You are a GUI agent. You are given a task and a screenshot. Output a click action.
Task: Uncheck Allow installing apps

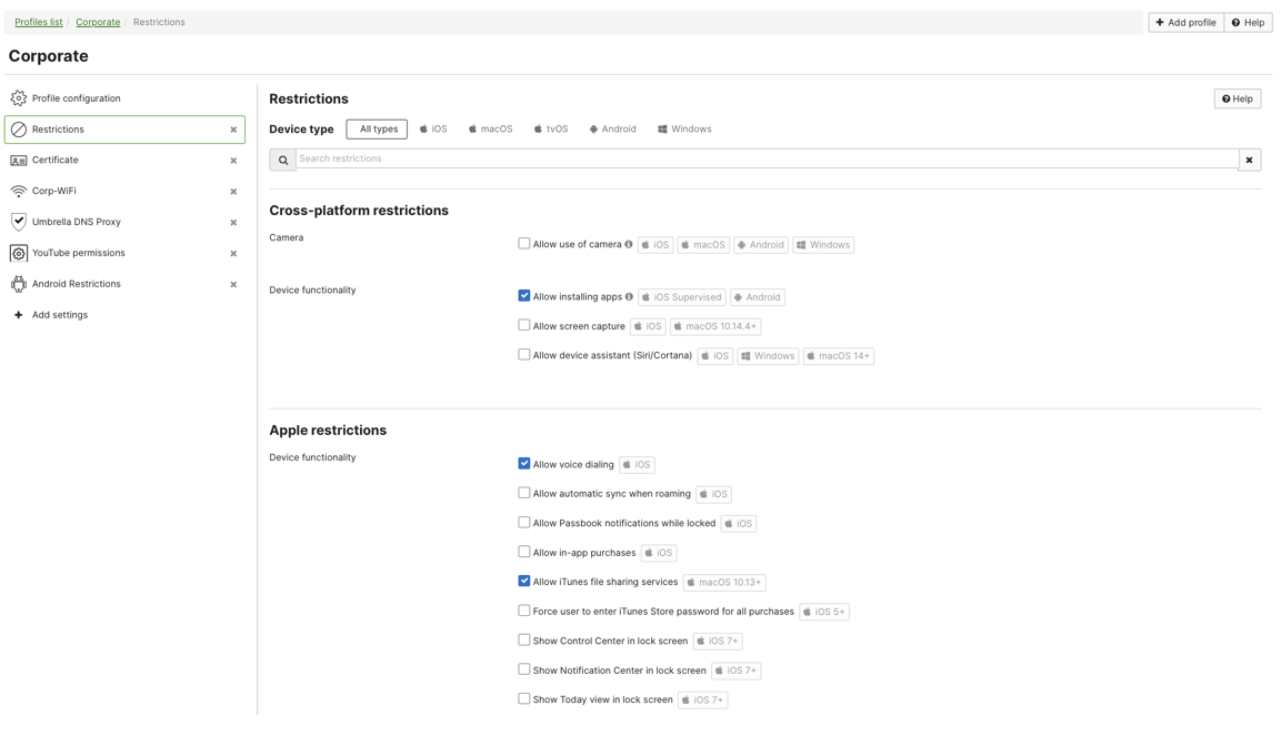[524, 296]
